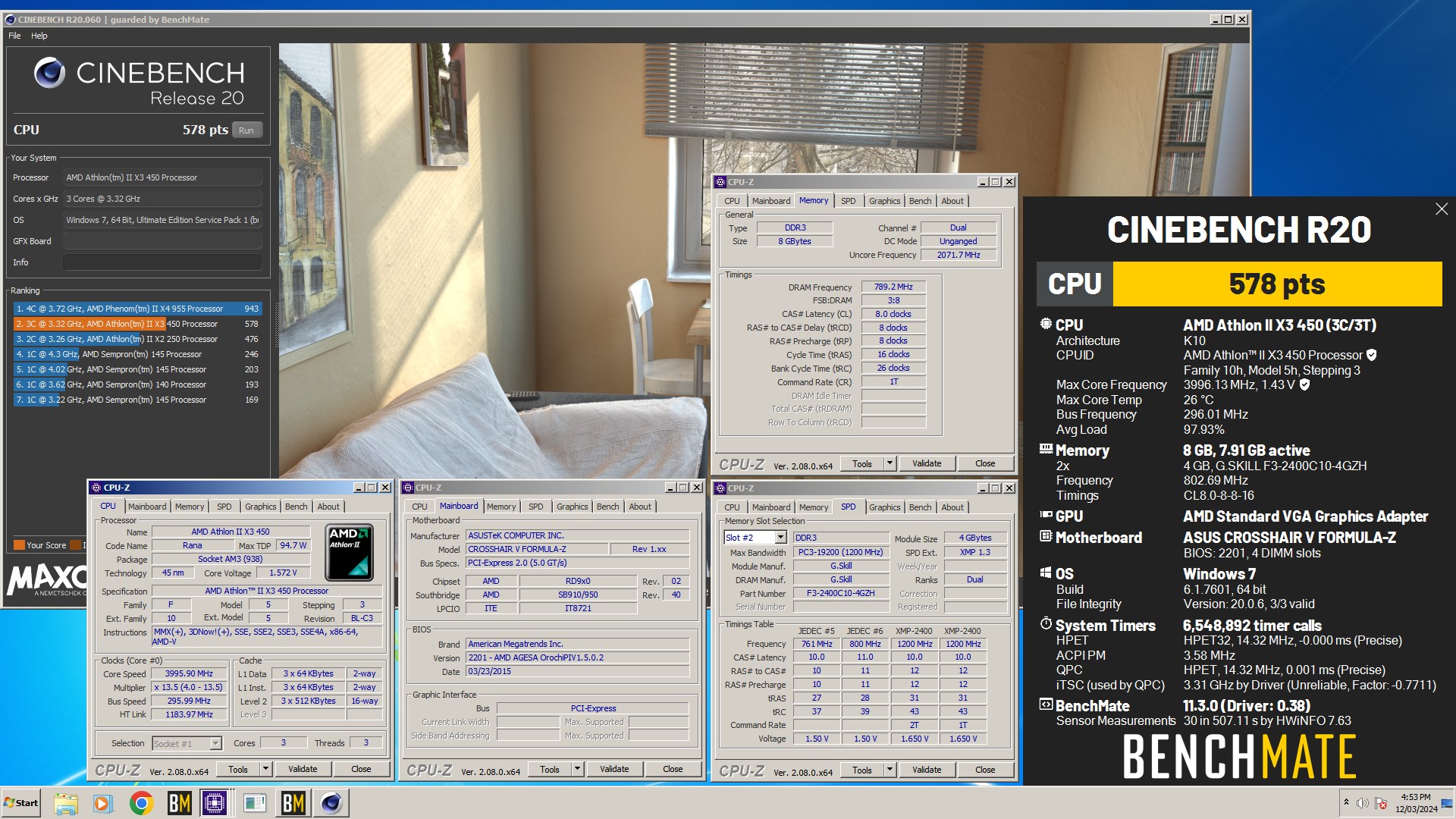Click BenchMate taskbar icon next to Chrome
This screenshot has width=1456, height=819.
click(x=179, y=803)
